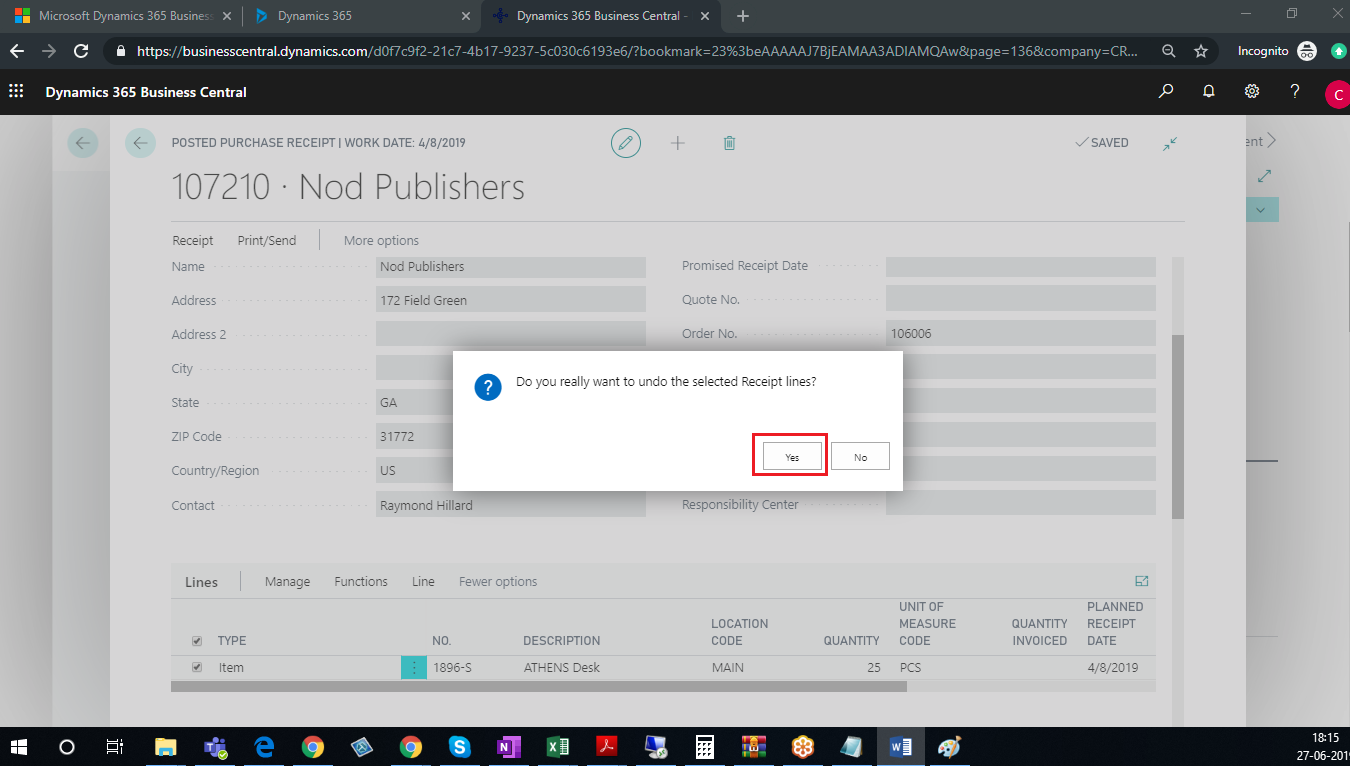This screenshot has height=766, width=1350.
Task: Click the MAIN location code cell
Action: pyautogui.click(x=728, y=667)
